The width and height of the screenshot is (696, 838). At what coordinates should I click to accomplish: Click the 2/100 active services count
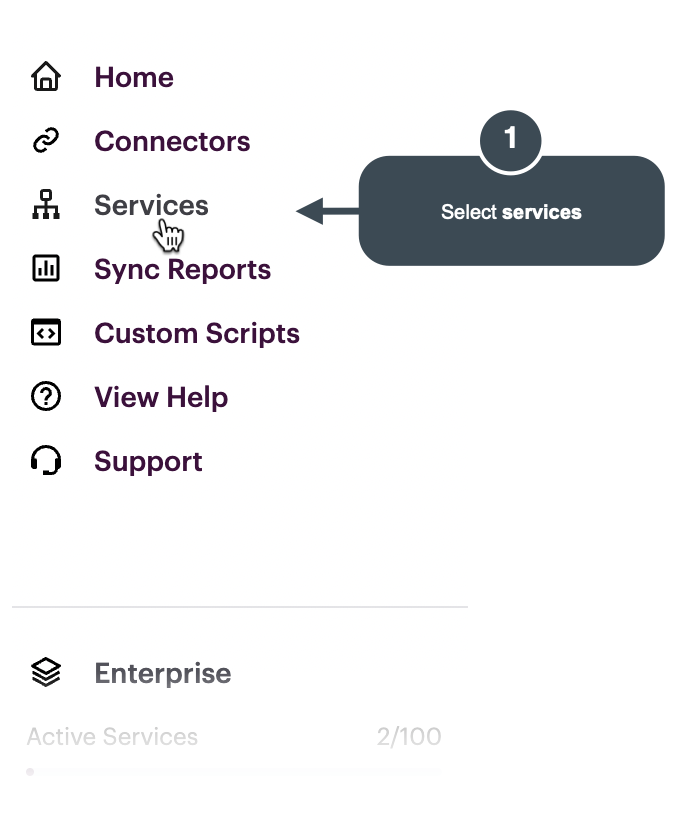tap(409, 737)
